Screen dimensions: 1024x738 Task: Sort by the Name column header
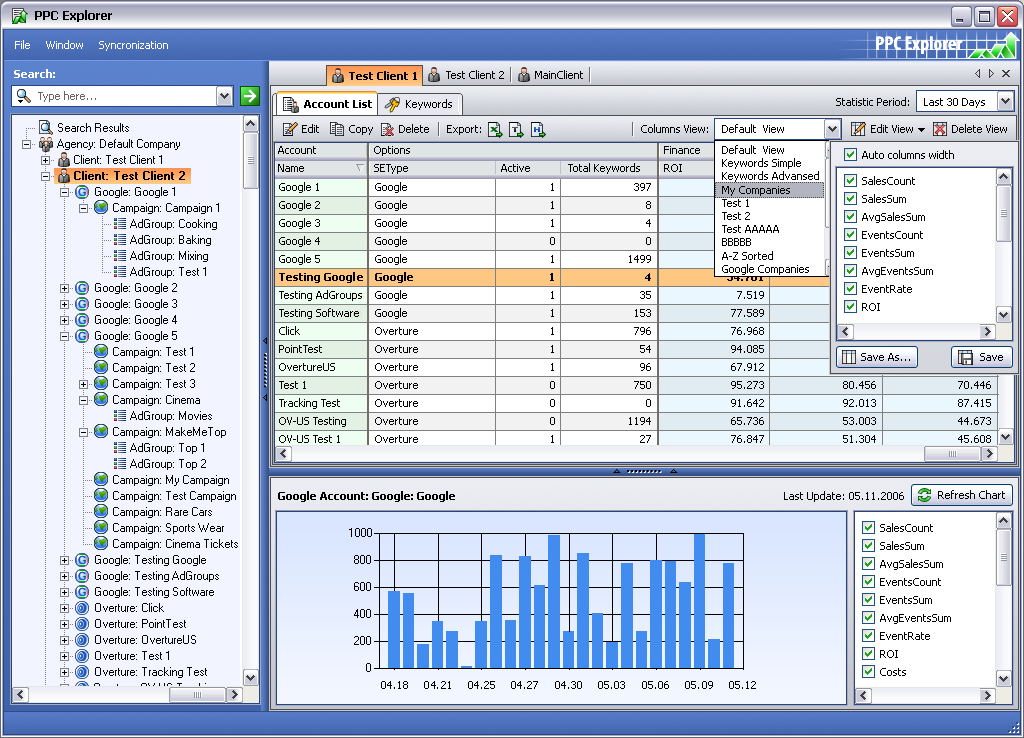click(x=321, y=168)
